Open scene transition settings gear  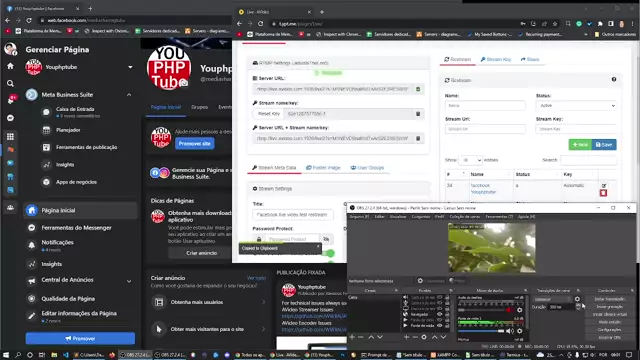(x=577, y=299)
